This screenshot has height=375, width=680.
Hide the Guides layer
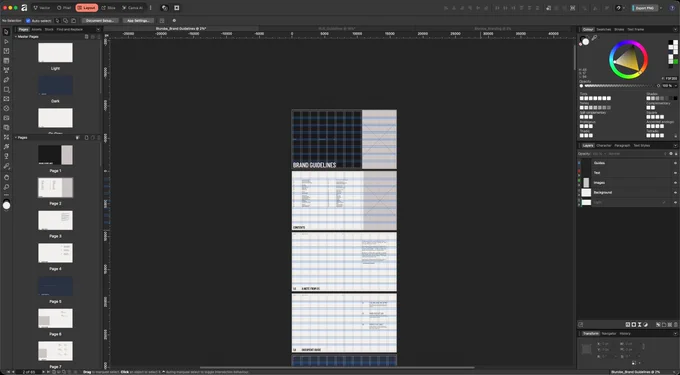click(675, 163)
